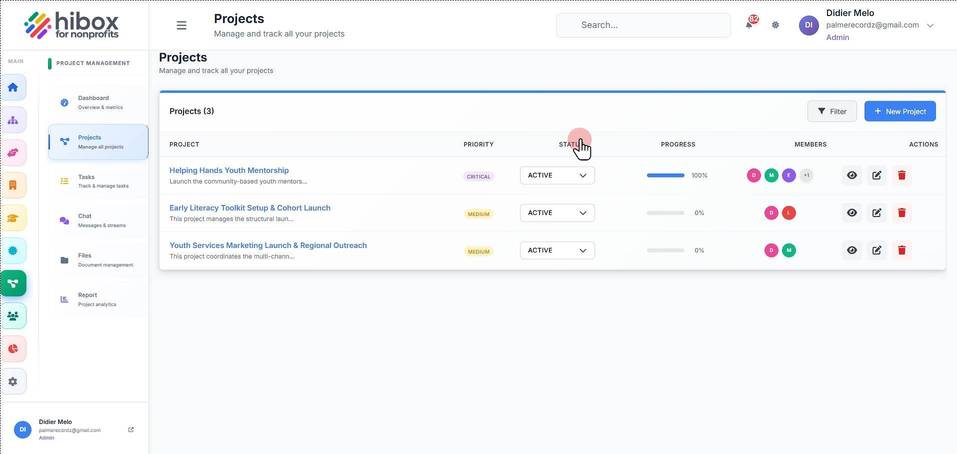Click the Projects (3) table title

tap(192, 111)
